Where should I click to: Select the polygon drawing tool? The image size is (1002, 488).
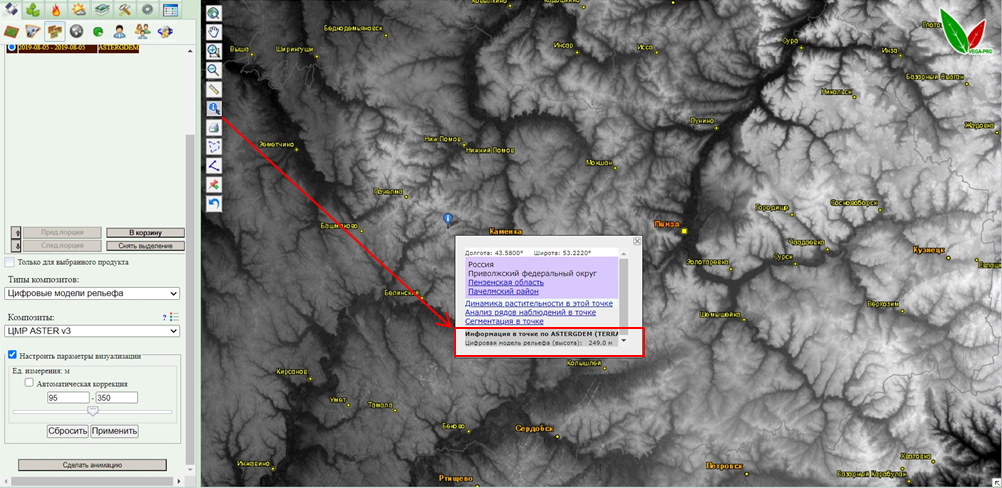214,146
